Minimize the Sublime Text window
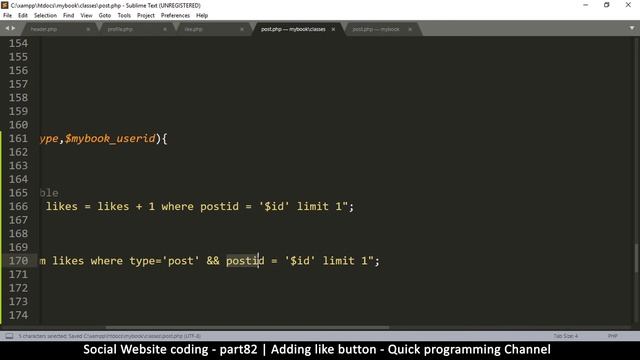The image size is (640, 360). 586,5
